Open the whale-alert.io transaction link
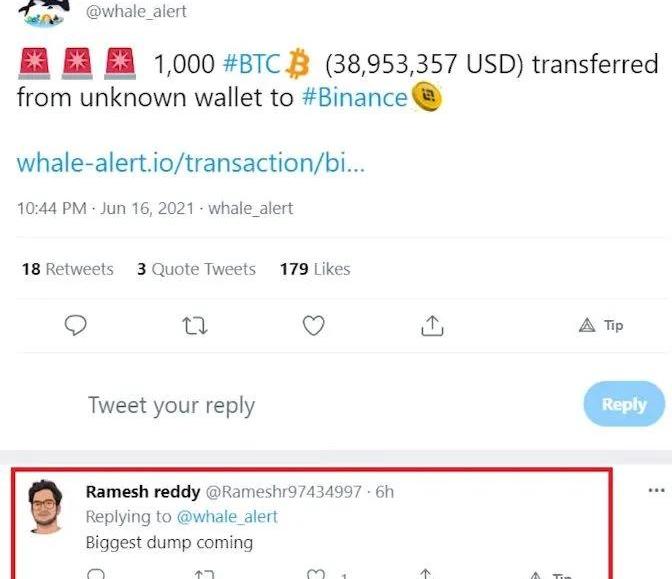The width and height of the screenshot is (672, 579). click(x=191, y=163)
